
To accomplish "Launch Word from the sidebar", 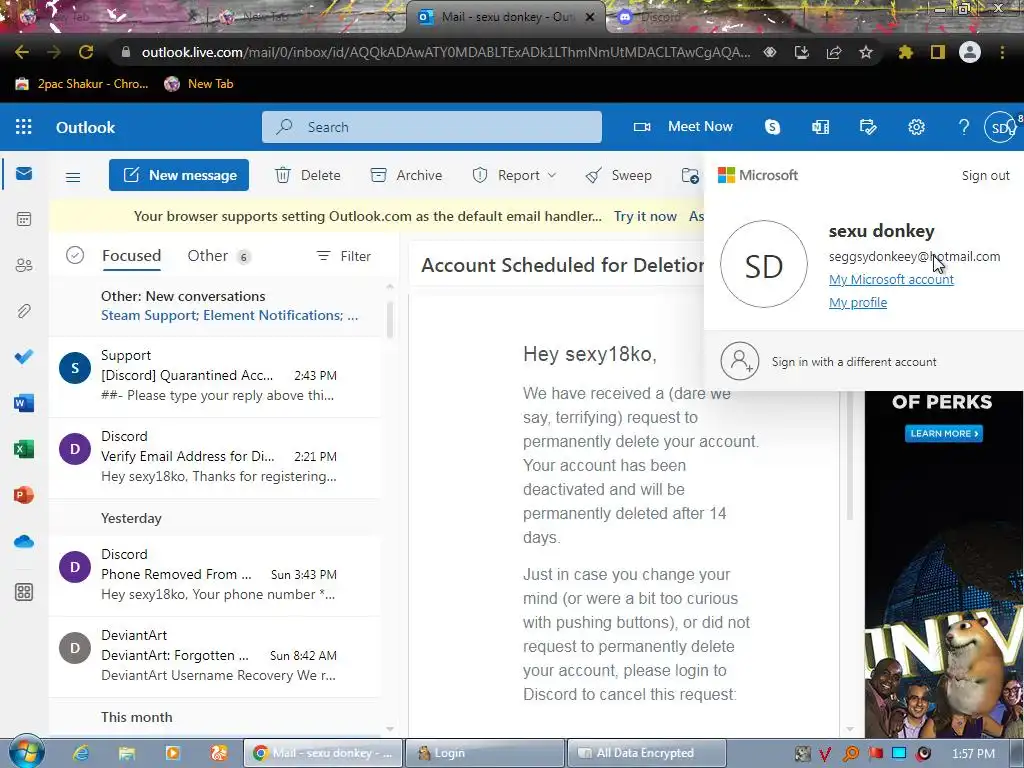I will 24,403.
